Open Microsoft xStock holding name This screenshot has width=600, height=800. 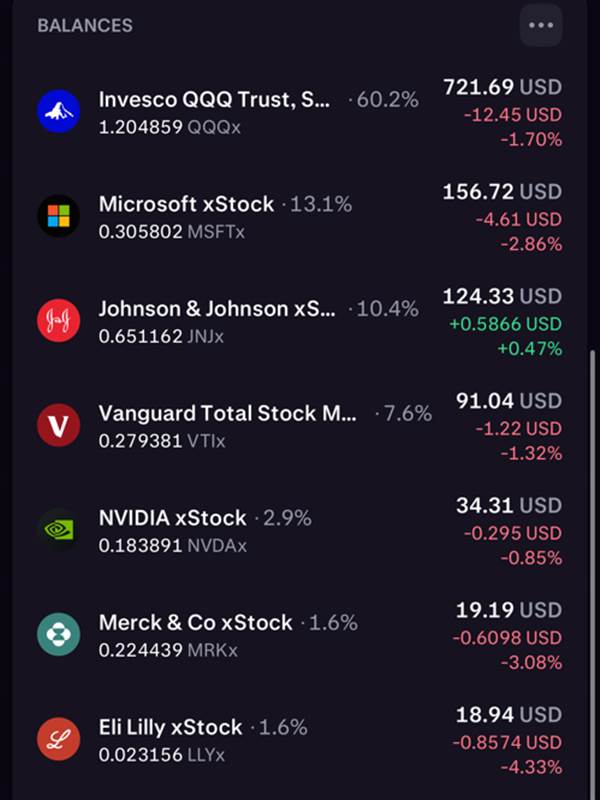point(186,204)
